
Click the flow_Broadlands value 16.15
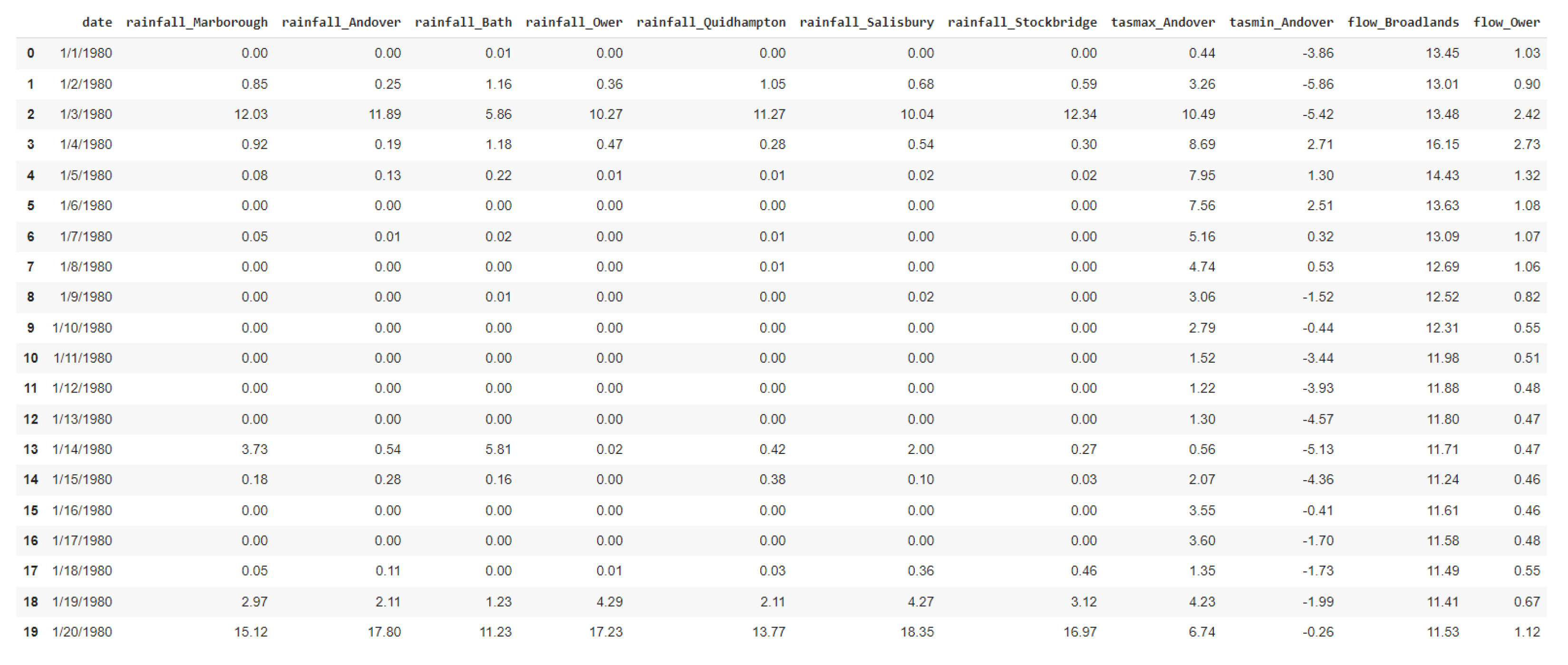[x=1442, y=145]
